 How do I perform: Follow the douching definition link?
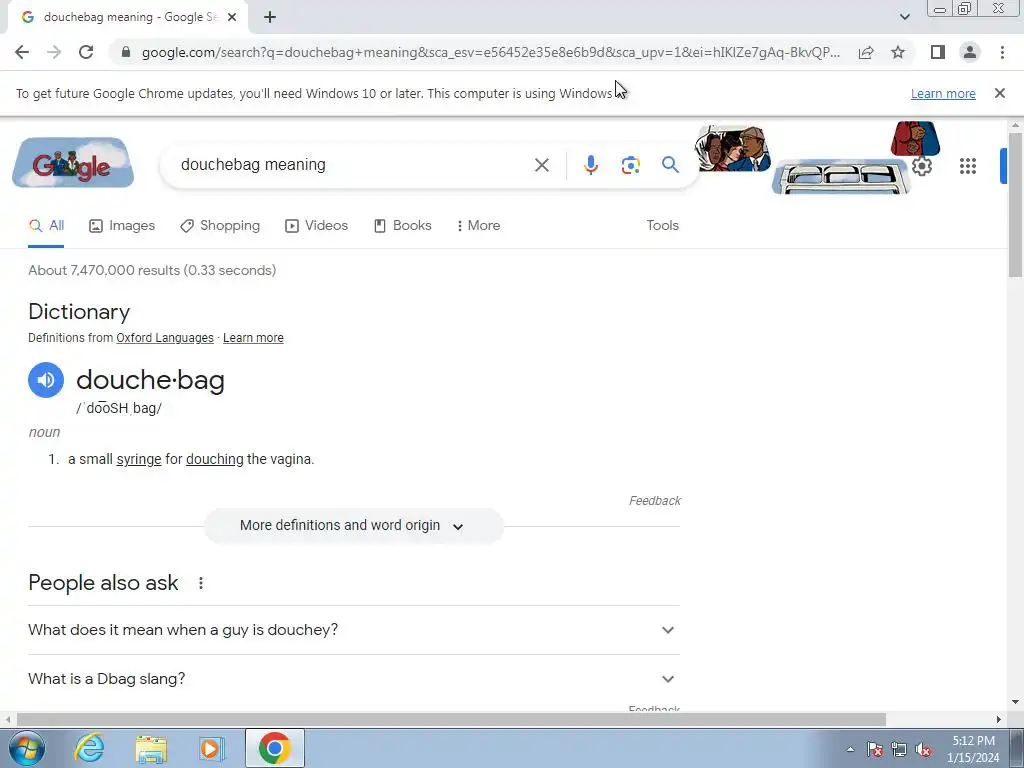tap(214, 459)
